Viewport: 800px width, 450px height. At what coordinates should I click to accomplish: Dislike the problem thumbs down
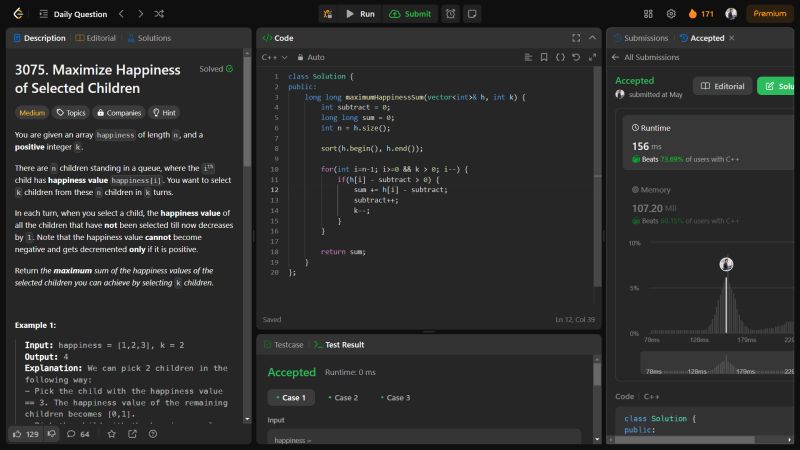pos(52,434)
